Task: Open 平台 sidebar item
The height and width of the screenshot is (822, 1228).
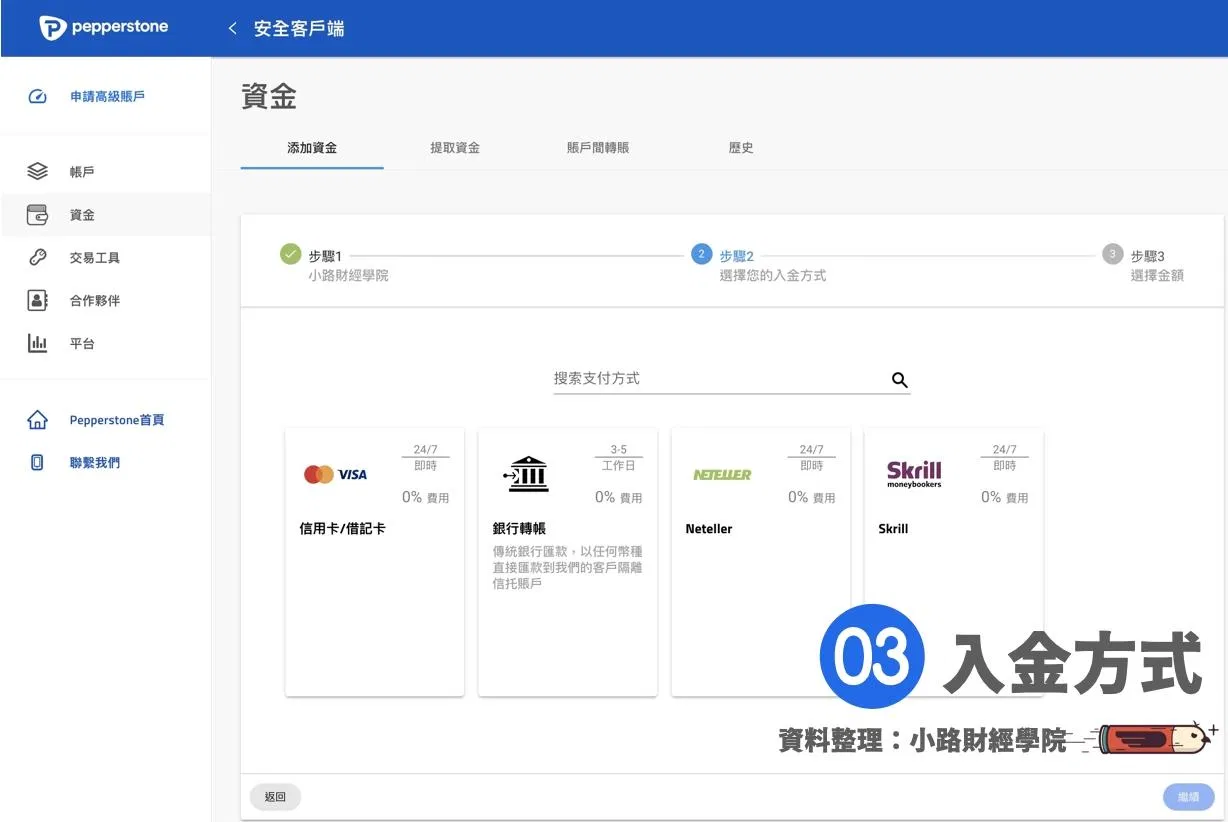Action: pyautogui.click(x=82, y=344)
